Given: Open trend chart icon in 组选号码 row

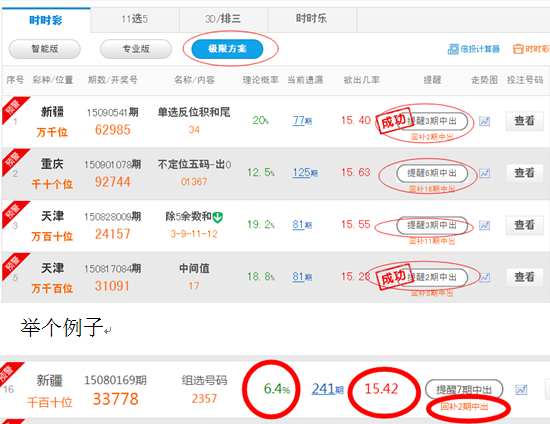Looking at the screenshot, I should coord(521,389).
